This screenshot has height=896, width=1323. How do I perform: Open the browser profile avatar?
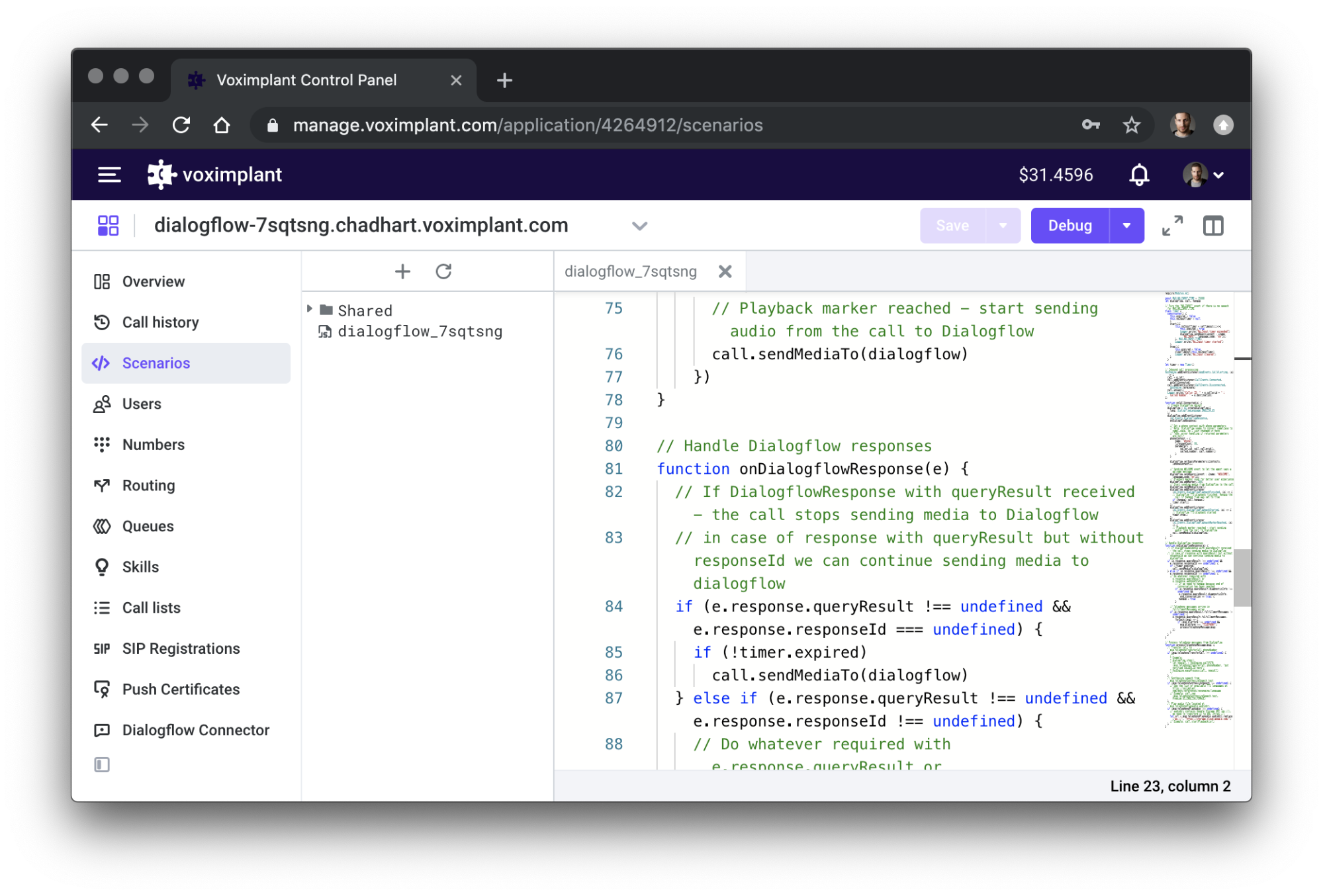(x=1183, y=125)
